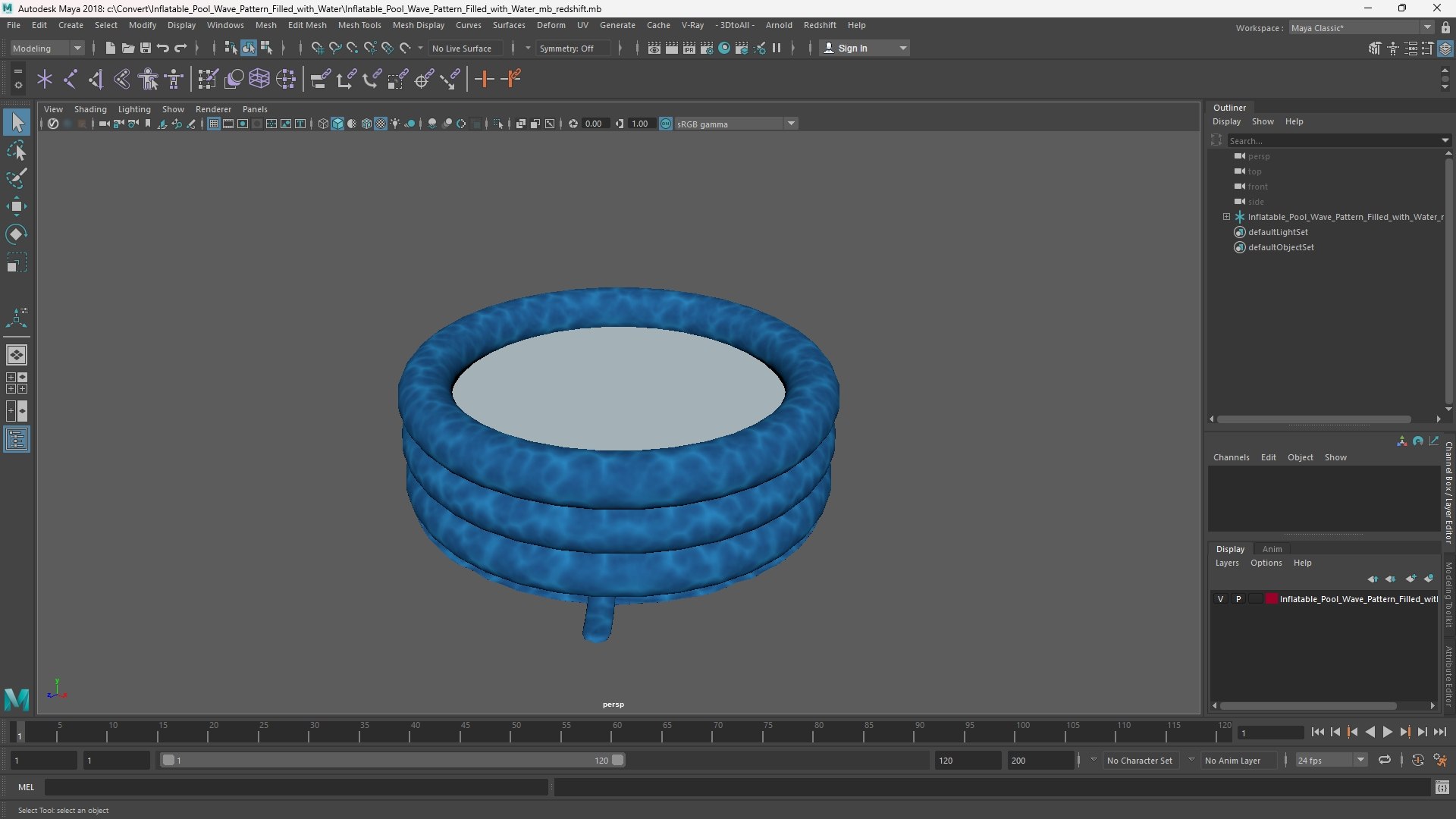
Task: Pick the Scale tool
Action: (17, 262)
